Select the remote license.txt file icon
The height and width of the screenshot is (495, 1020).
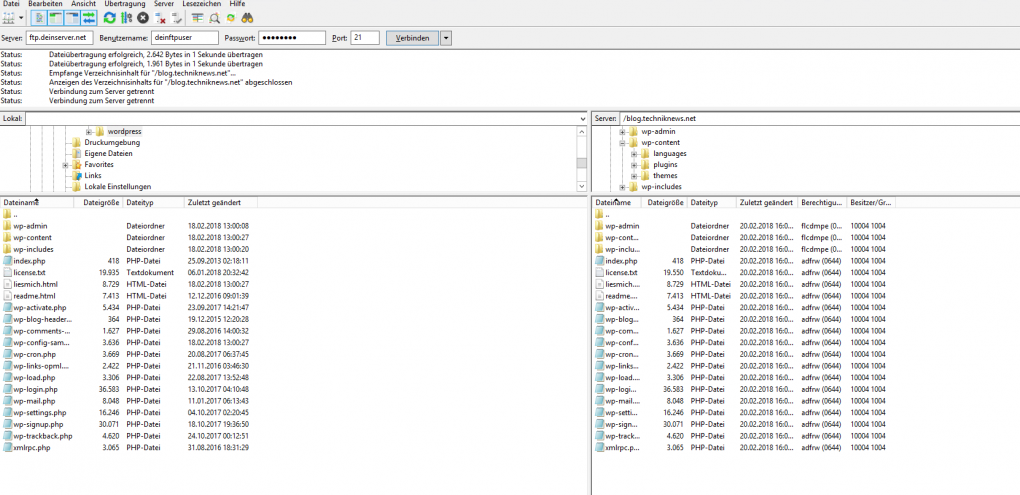coord(600,273)
